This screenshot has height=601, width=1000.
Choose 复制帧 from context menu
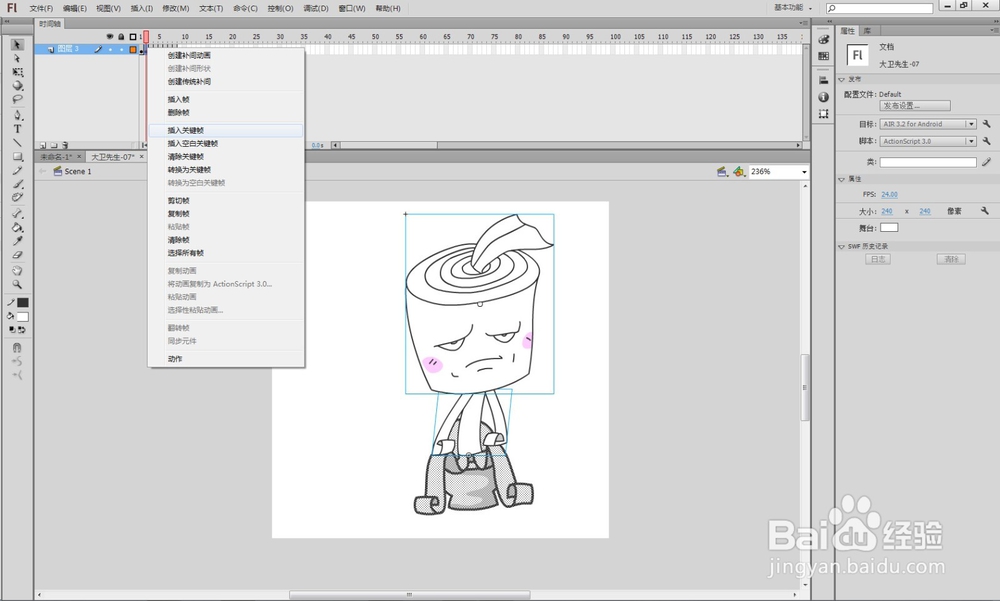pos(226,214)
